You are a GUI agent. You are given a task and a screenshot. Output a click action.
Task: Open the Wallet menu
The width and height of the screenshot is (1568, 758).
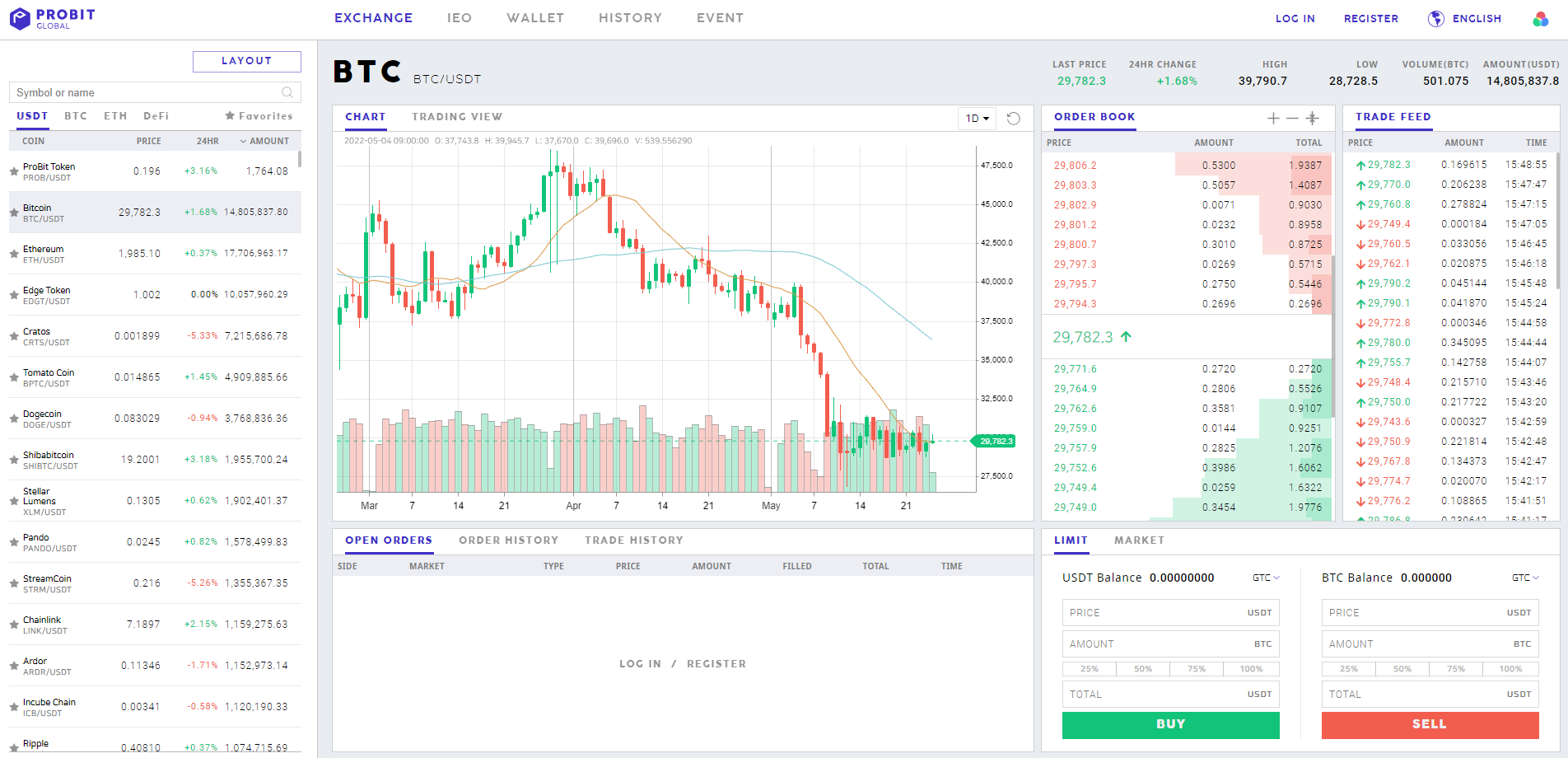535,18
